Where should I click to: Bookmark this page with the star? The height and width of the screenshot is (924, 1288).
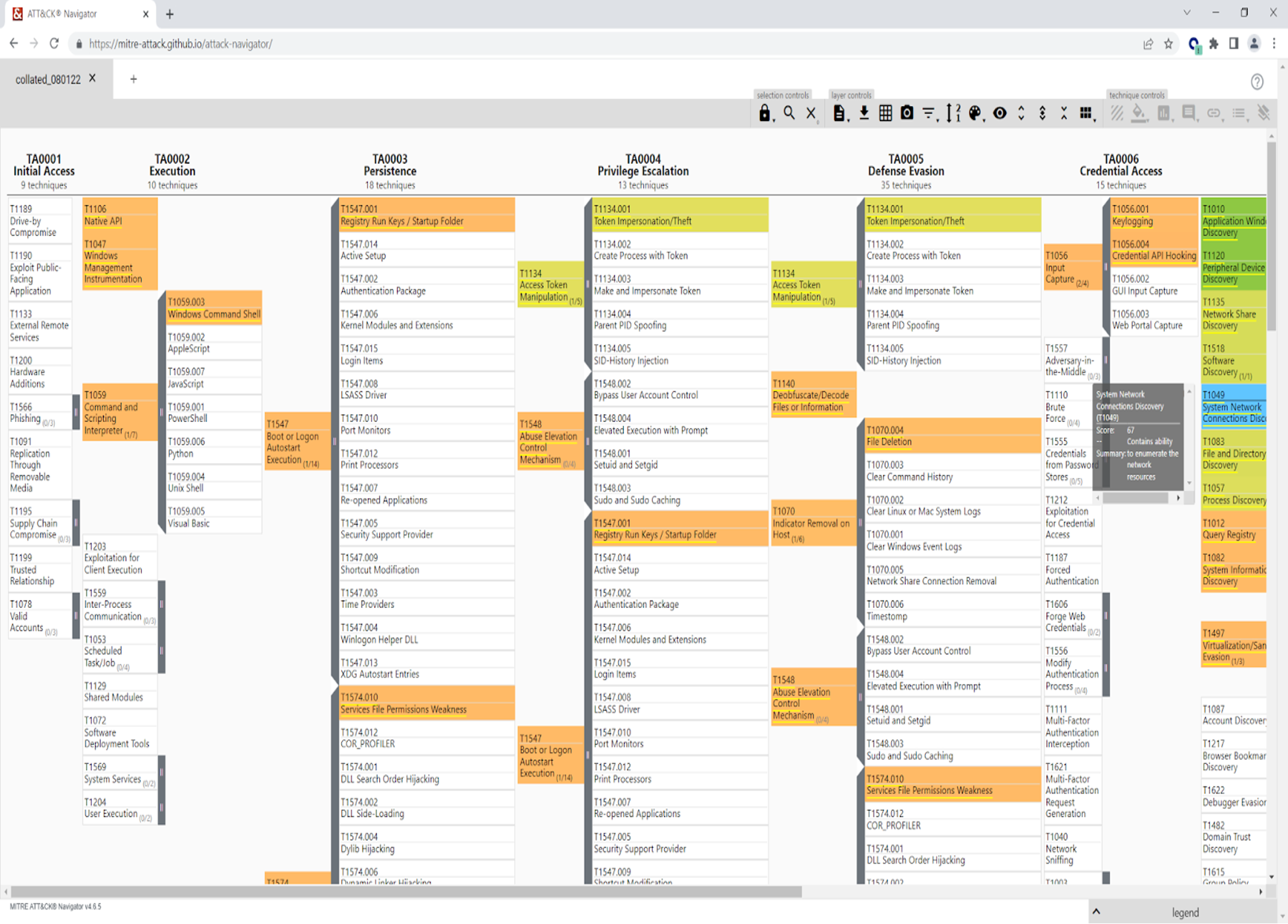(1168, 44)
